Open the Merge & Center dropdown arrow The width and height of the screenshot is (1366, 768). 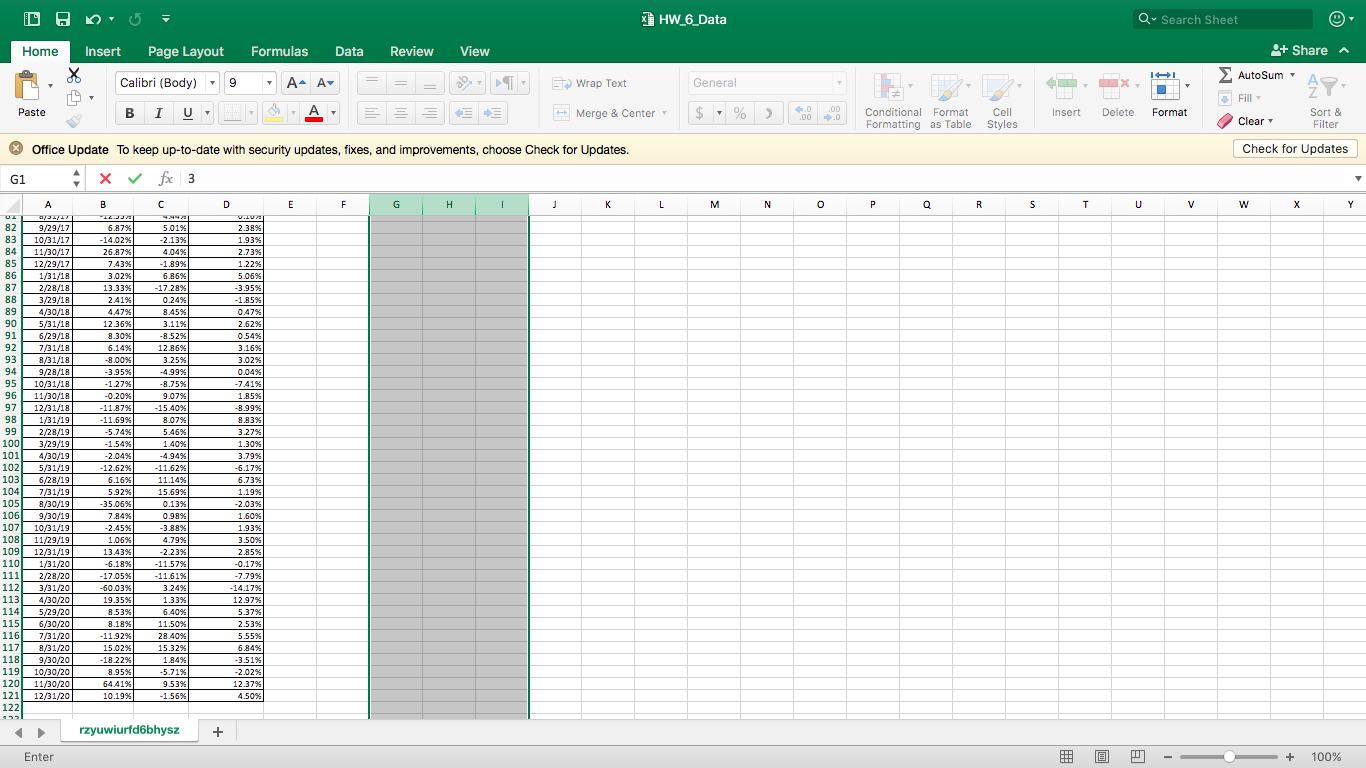(x=665, y=113)
